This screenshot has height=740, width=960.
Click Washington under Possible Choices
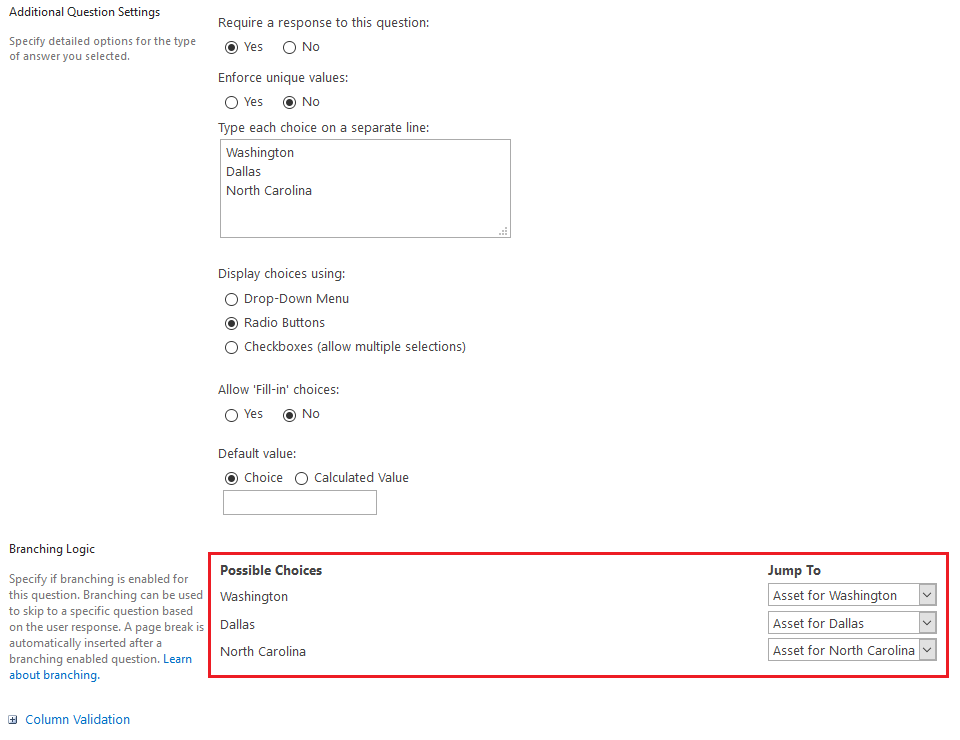253,597
